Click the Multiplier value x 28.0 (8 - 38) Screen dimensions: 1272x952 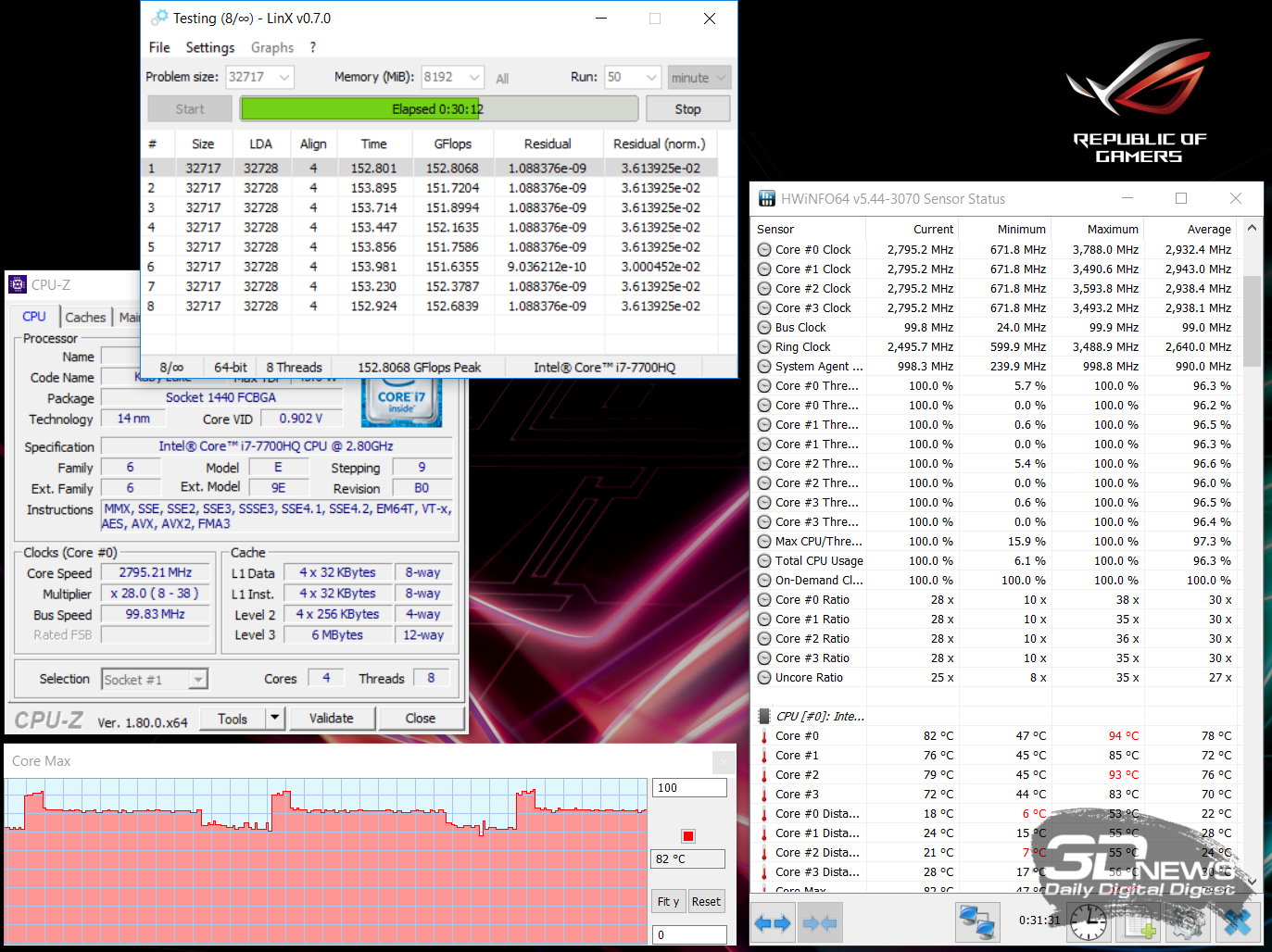[x=156, y=593]
